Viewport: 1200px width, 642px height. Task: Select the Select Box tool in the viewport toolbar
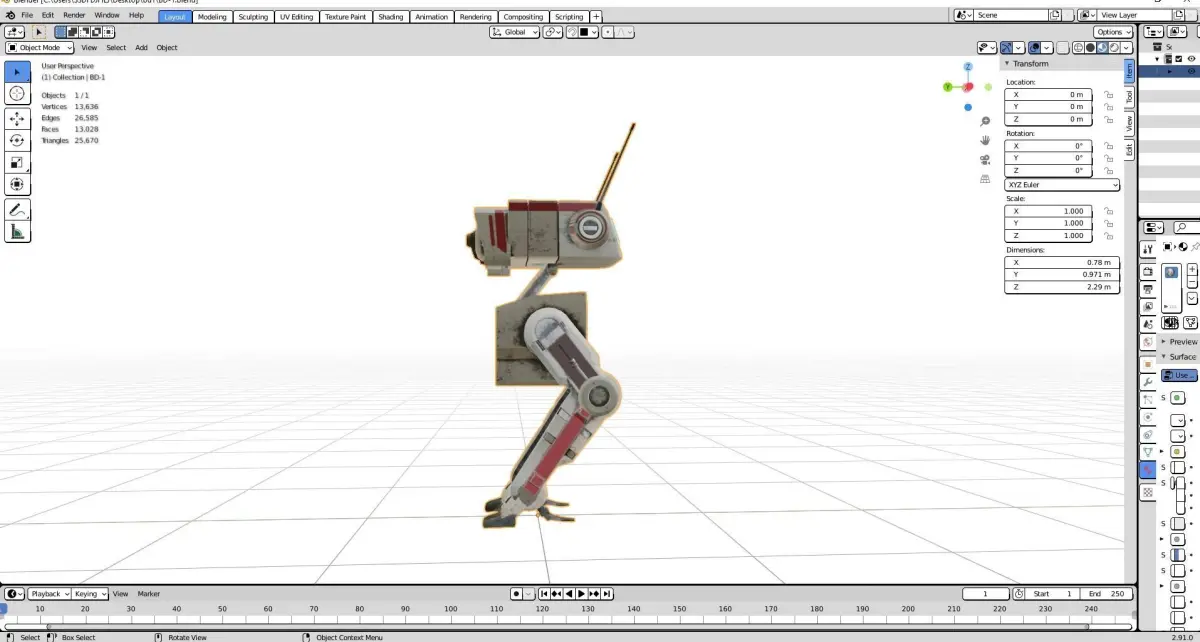click(17, 71)
